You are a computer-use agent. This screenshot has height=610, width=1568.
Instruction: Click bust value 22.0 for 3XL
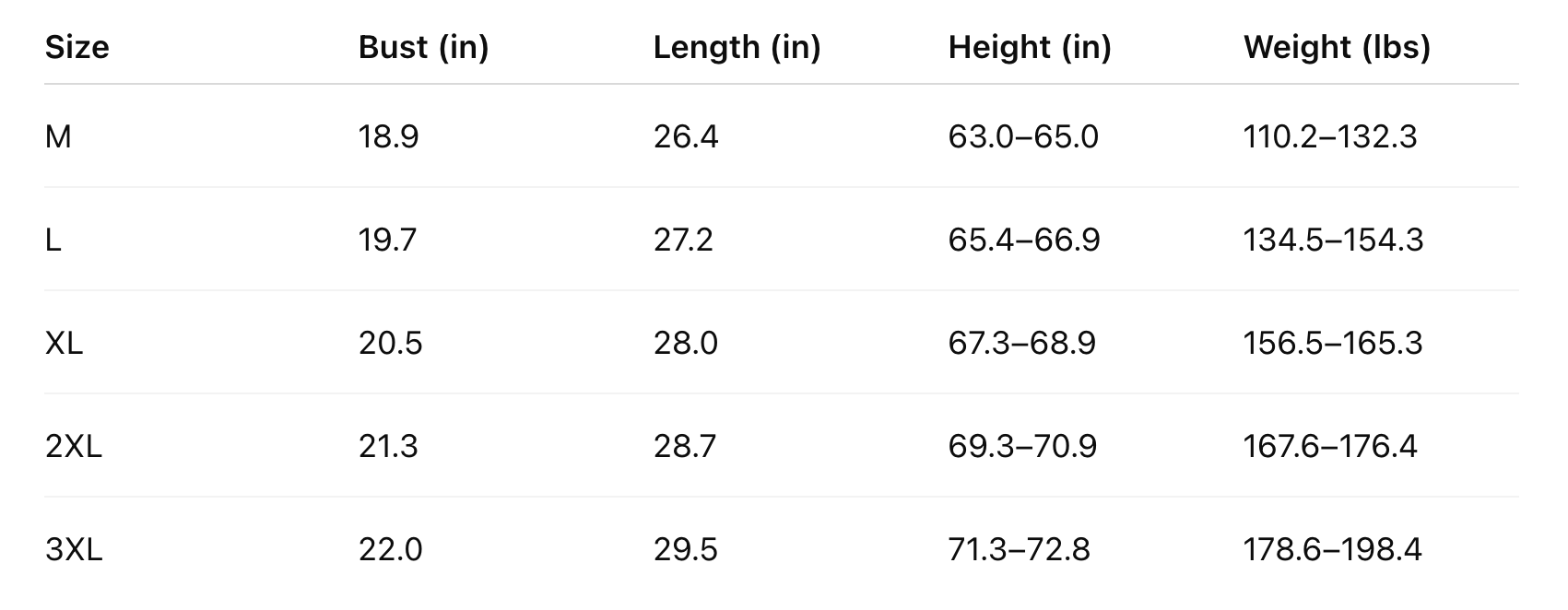coord(390,550)
